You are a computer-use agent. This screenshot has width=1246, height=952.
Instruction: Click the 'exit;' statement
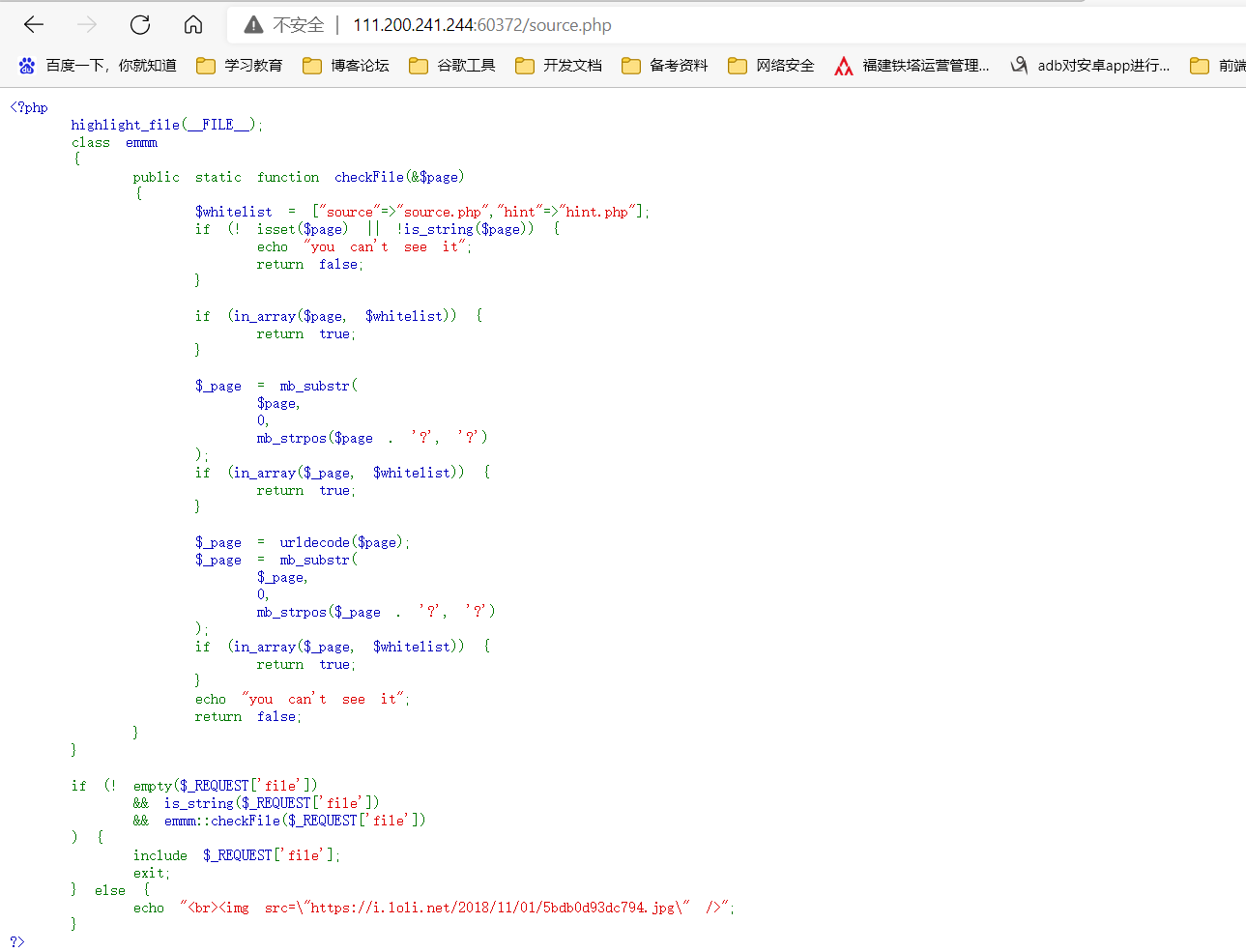[x=152, y=873]
